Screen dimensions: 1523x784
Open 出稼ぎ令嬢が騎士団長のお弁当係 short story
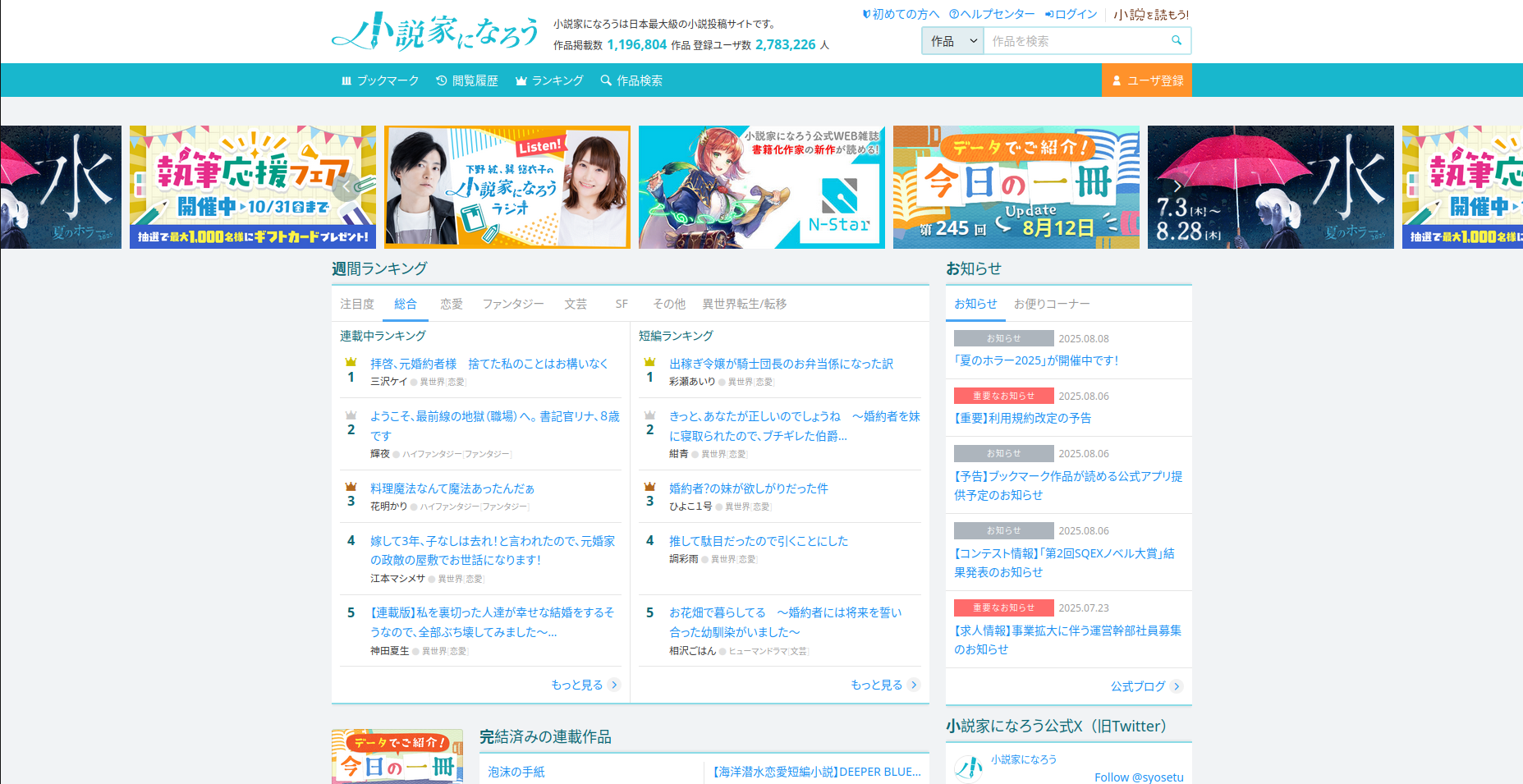pyautogui.click(x=781, y=364)
